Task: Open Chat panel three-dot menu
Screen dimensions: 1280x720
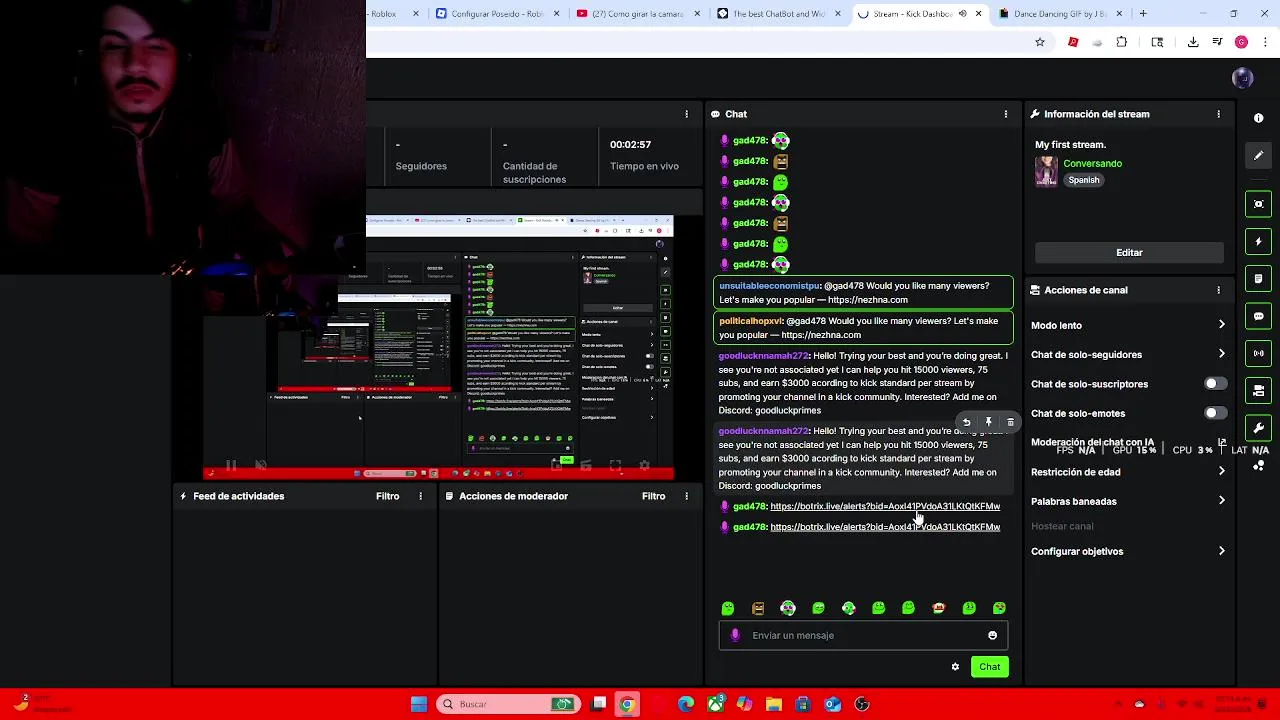Action: 1006,114
